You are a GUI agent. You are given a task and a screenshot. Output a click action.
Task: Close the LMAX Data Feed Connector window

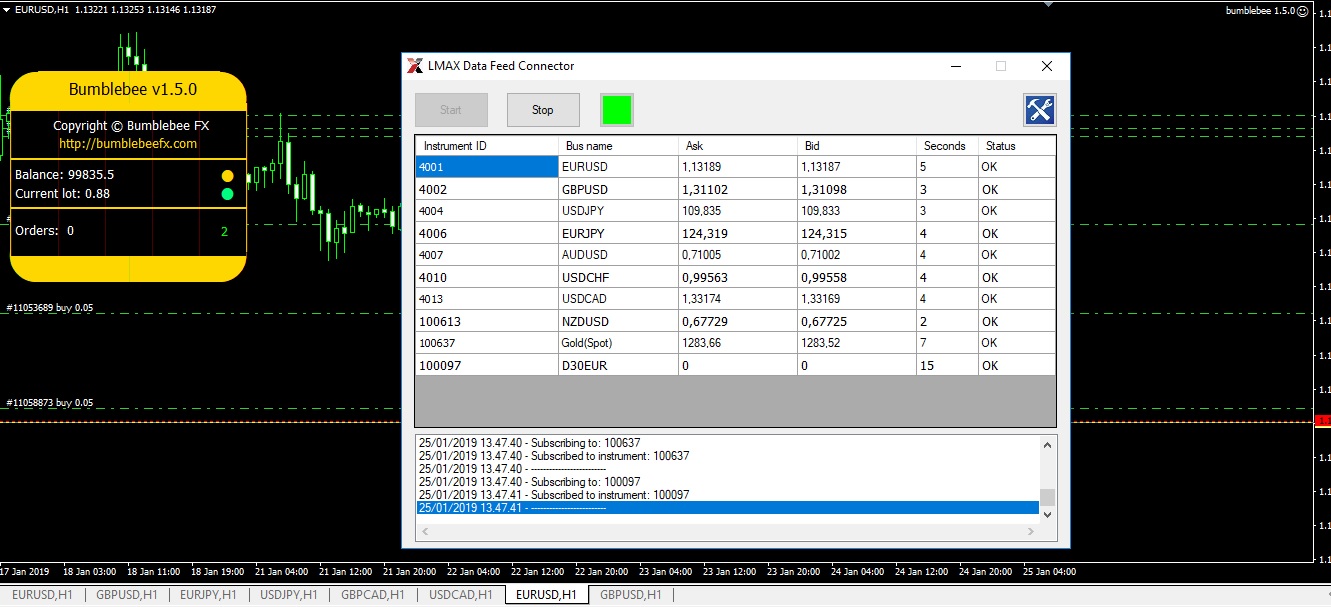1046,66
